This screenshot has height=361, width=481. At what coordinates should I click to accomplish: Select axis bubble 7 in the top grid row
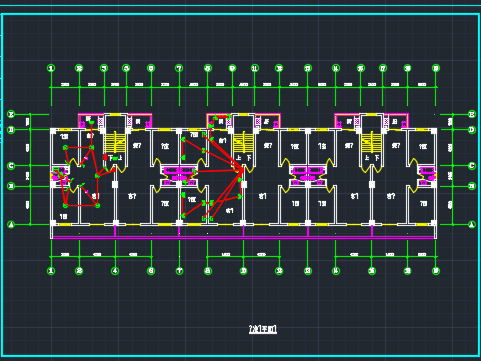point(179,68)
